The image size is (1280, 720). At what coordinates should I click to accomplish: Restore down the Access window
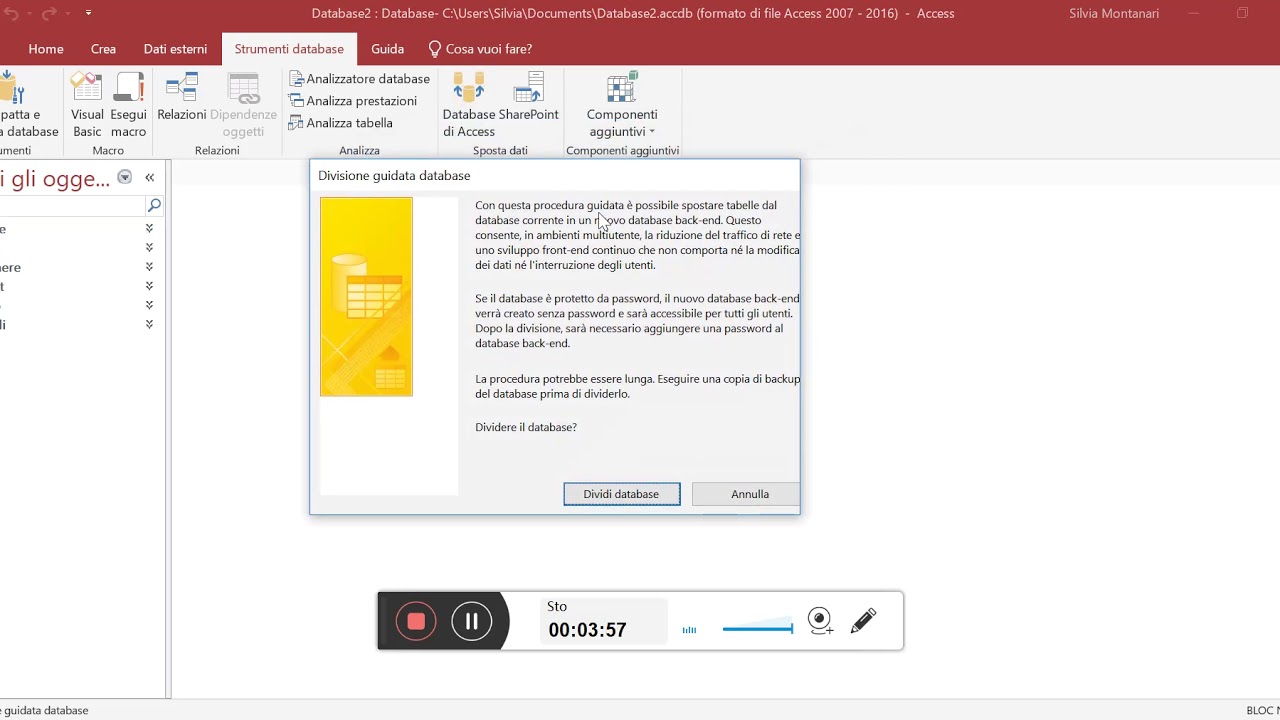point(1242,13)
